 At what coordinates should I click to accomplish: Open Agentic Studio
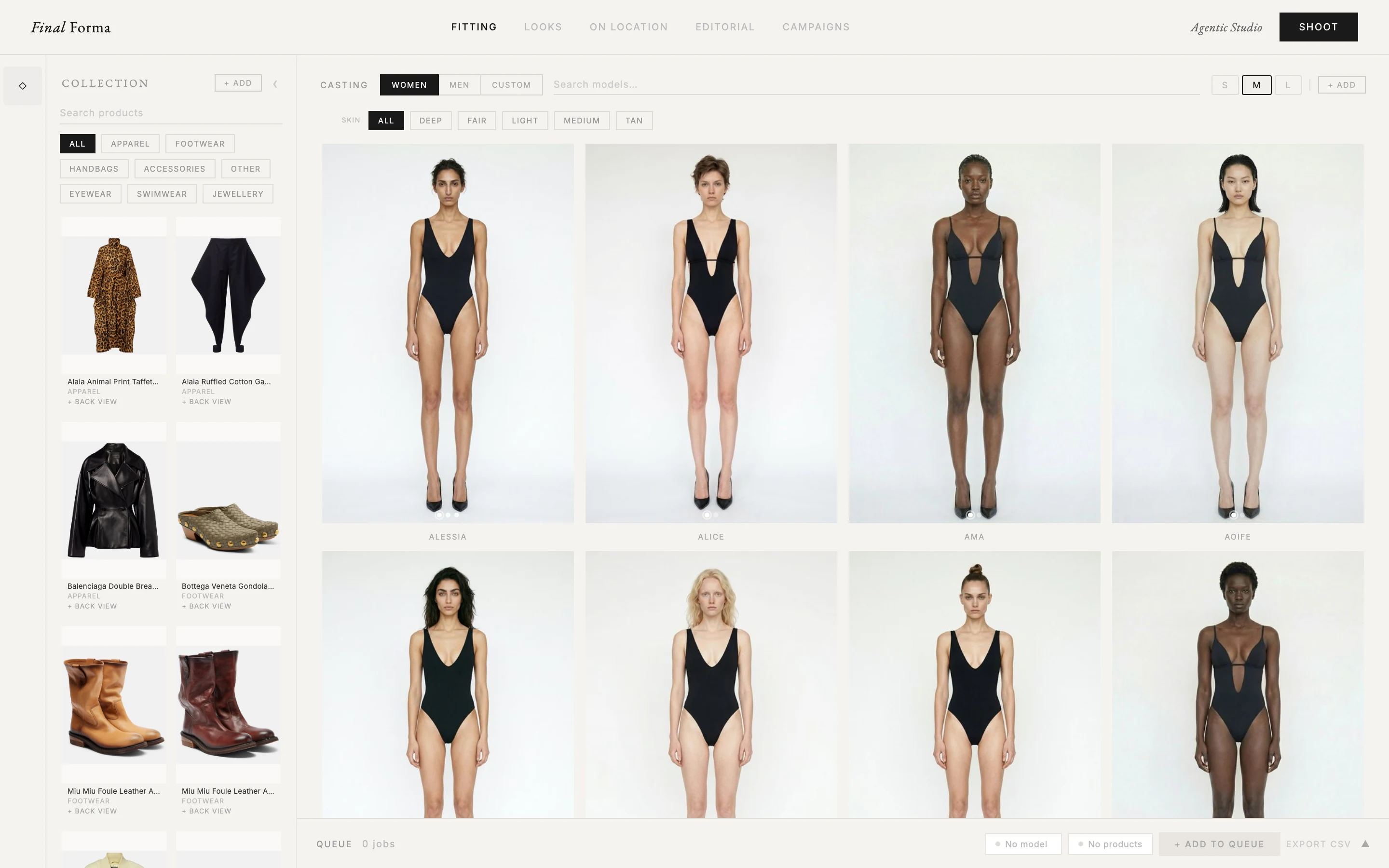(x=1226, y=27)
